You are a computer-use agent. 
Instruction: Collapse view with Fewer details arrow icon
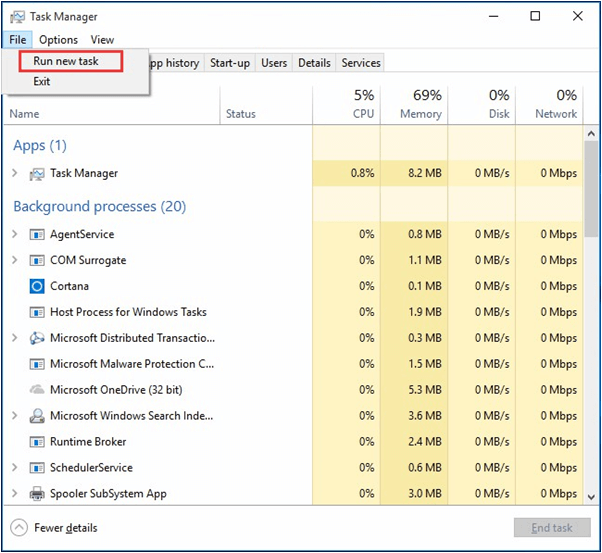point(19,528)
